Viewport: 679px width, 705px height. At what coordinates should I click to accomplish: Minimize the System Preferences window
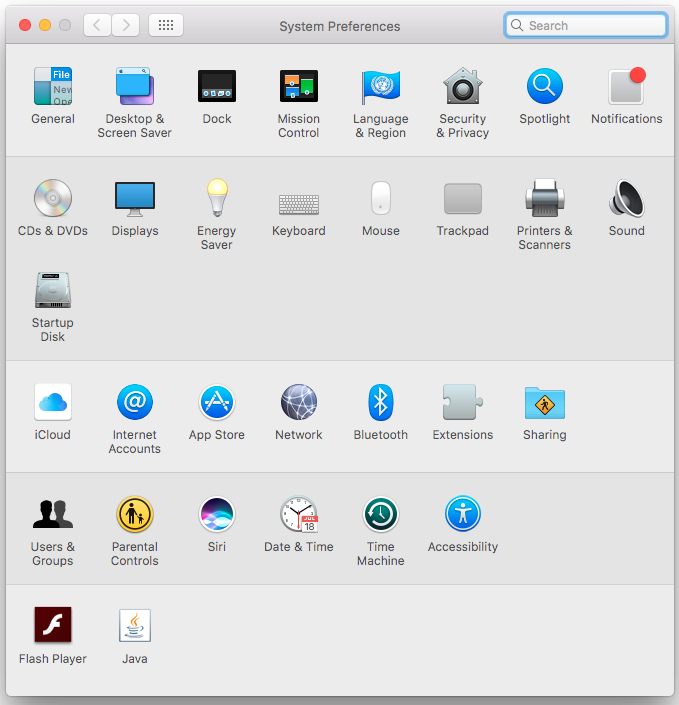45,25
